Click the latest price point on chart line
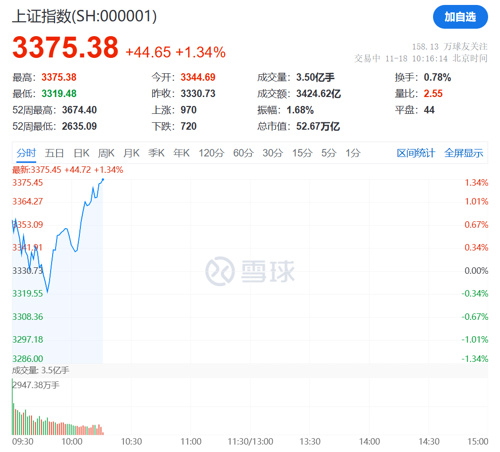The image size is (500, 452). [103, 180]
